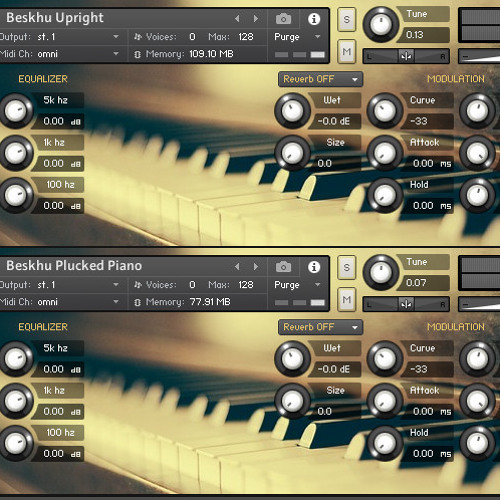Open Reverb OFF dropdown in Upright panel

tap(320, 79)
